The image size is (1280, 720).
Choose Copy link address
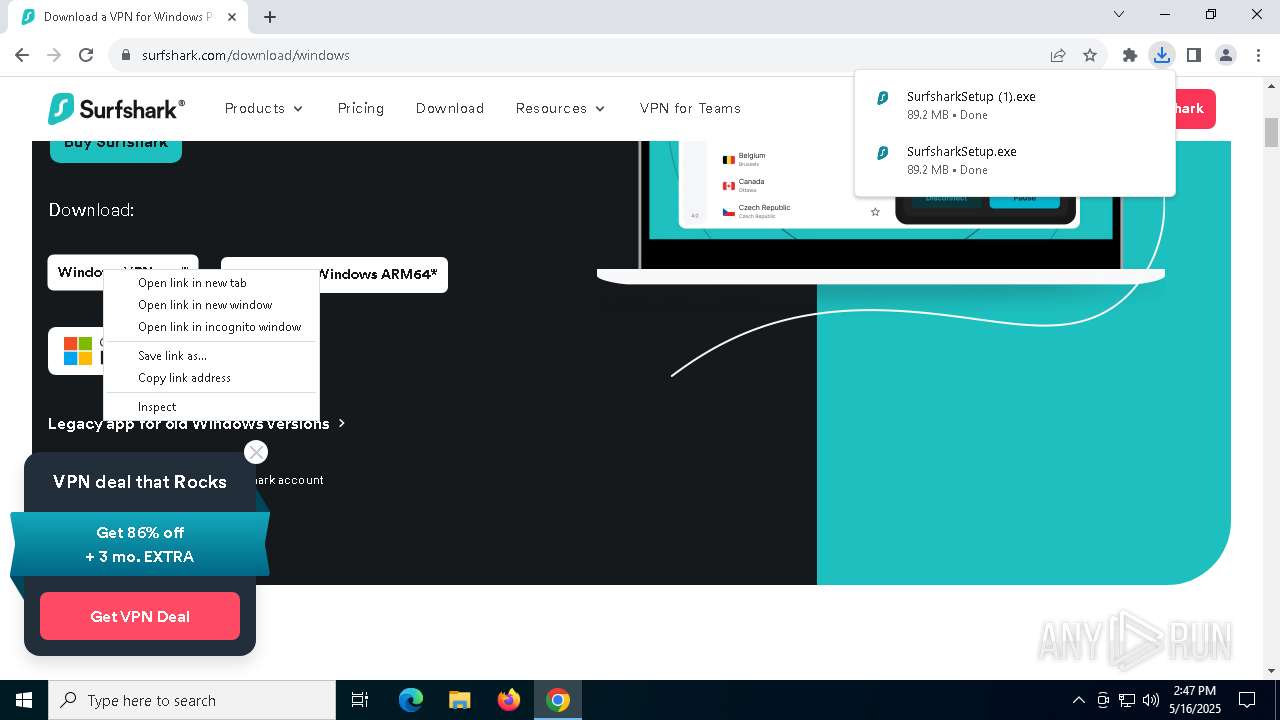pyautogui.click(x=211, y=378)
